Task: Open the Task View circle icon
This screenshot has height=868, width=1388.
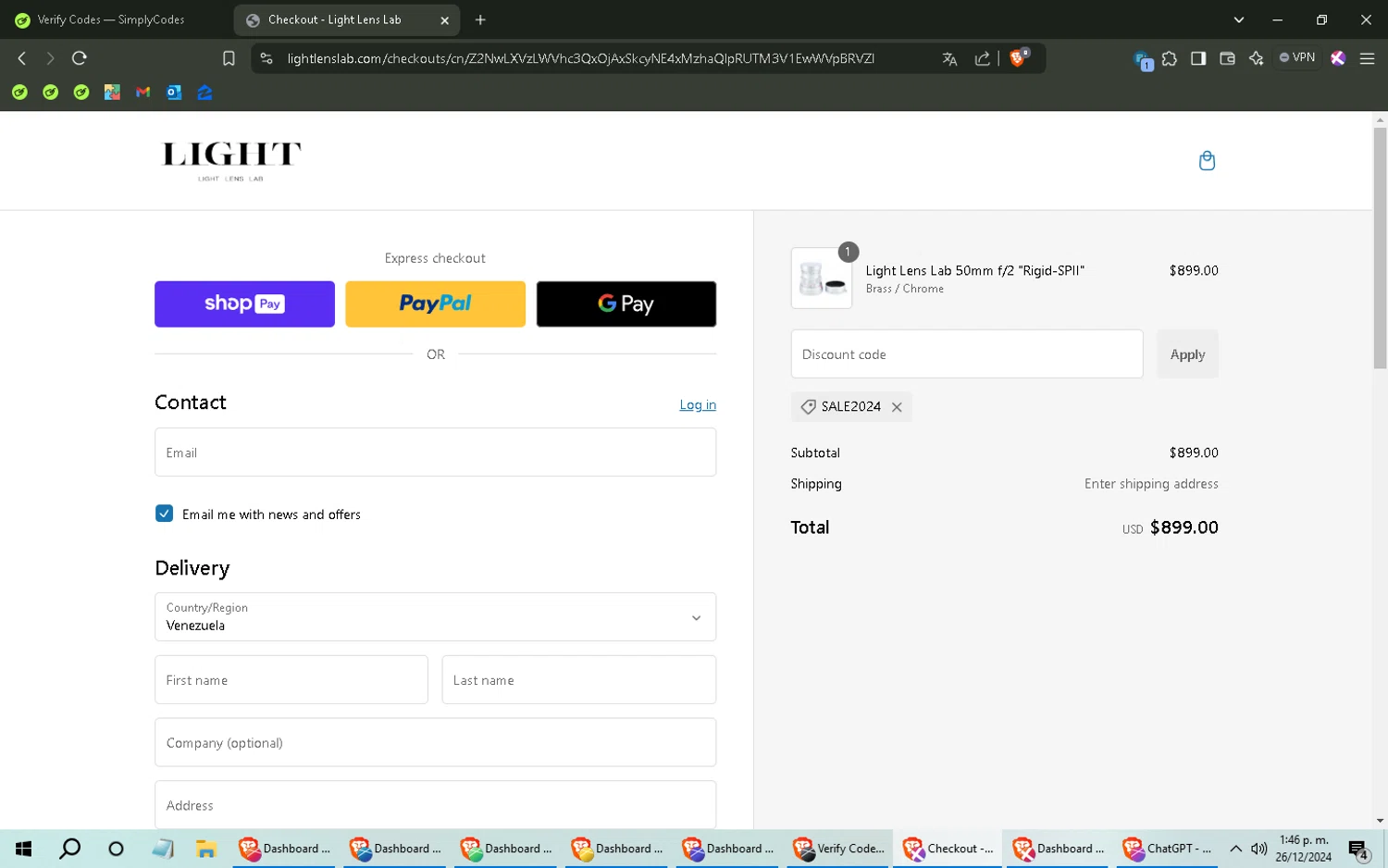Action: [x=116, y=849]
